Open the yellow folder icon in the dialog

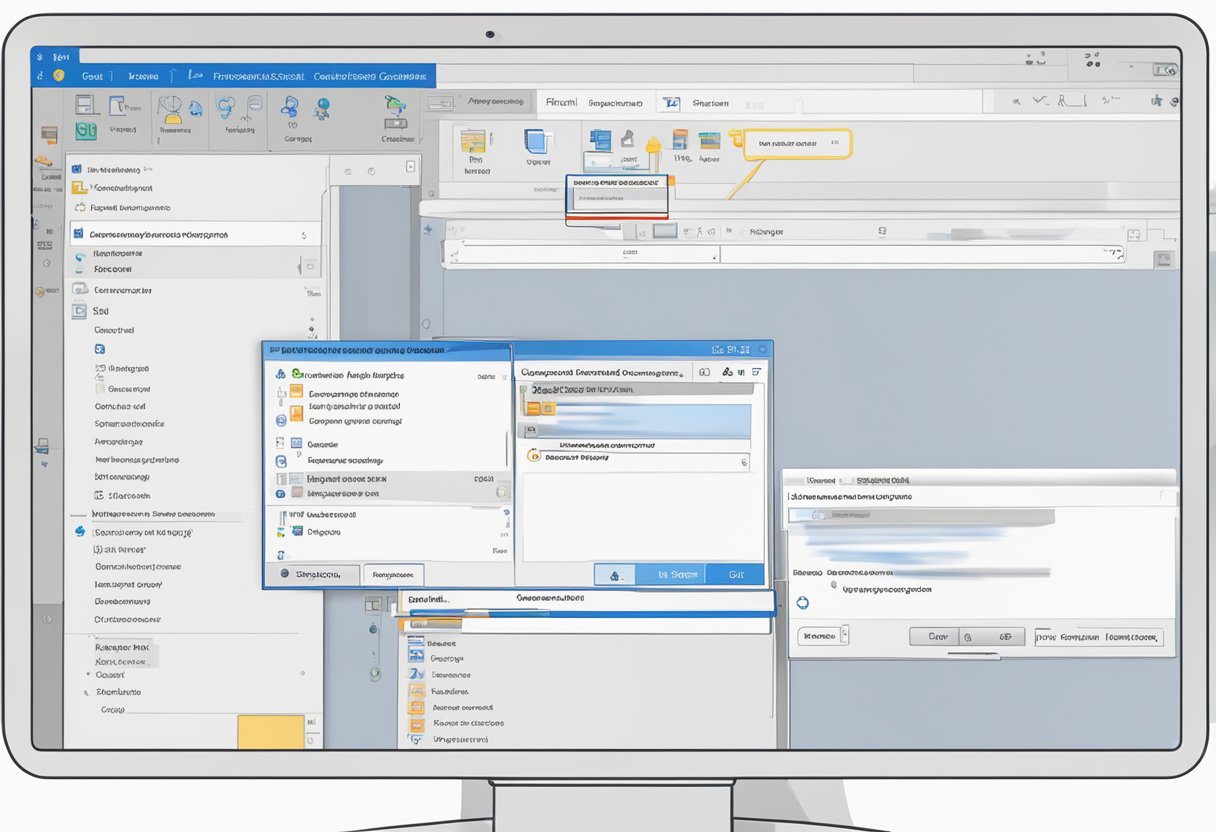coord(297,391)
